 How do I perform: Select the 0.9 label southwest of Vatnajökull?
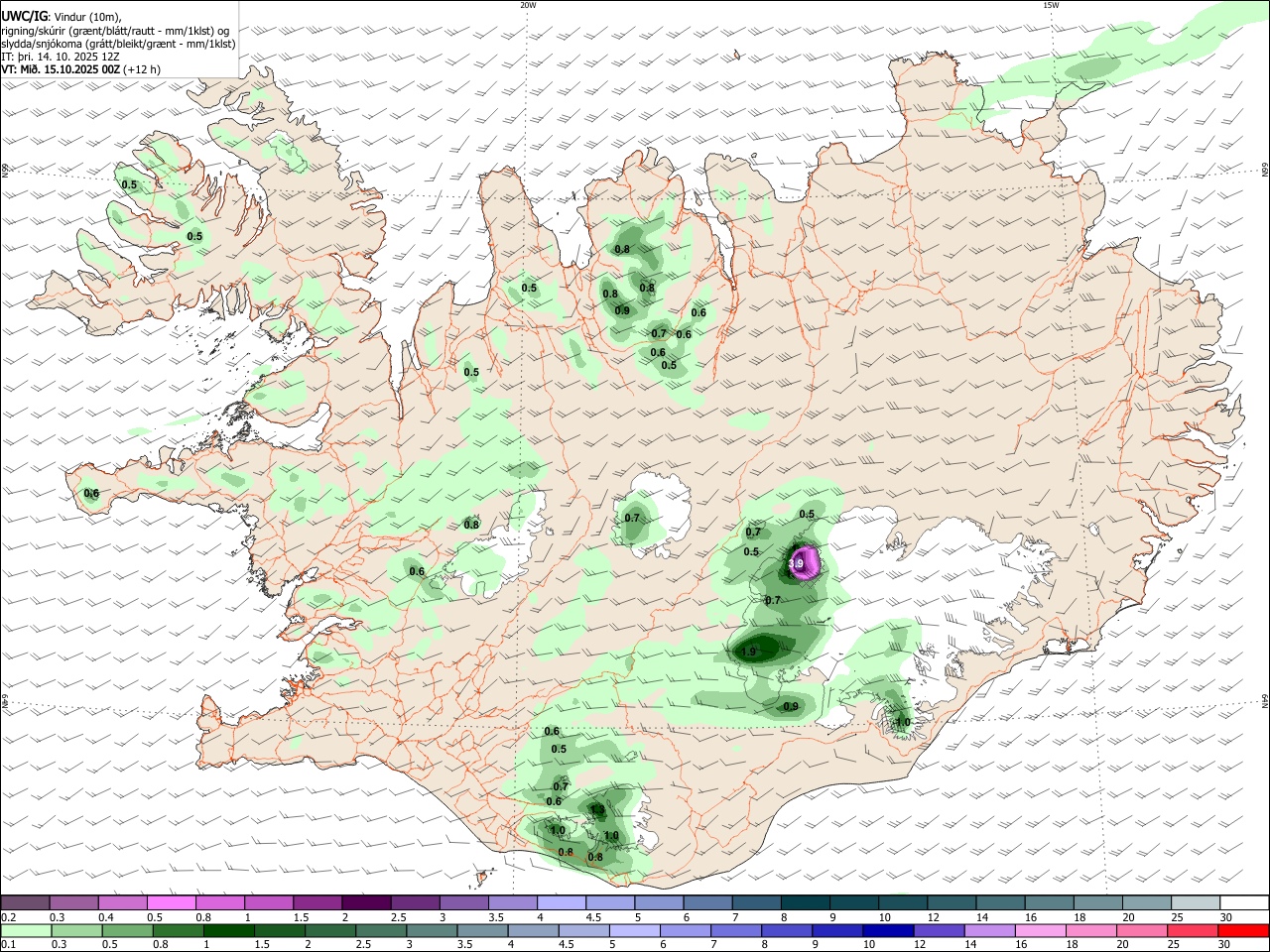pyautogui.click(x=791, y=706)
